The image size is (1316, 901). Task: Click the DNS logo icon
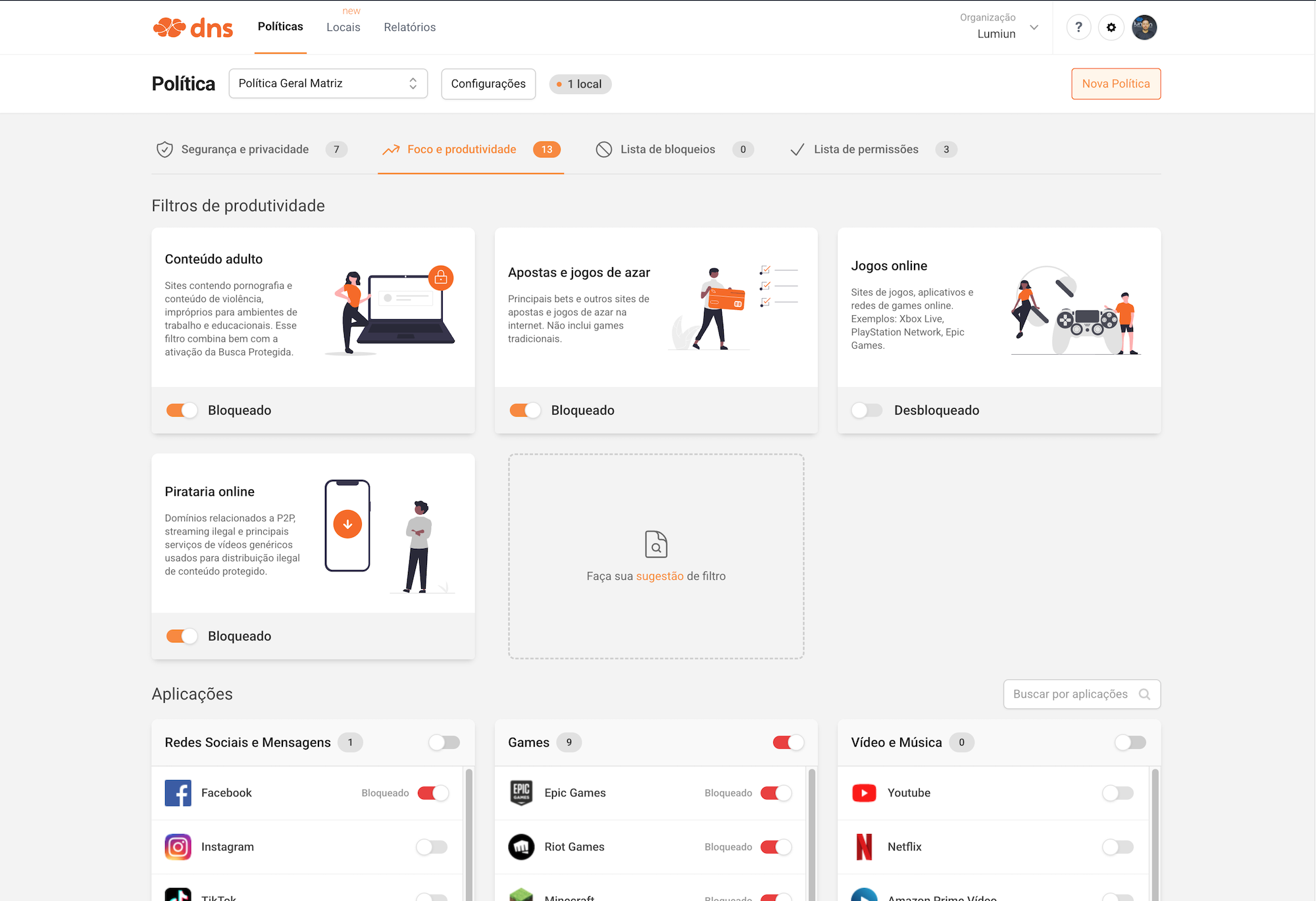tap(167, 27)
